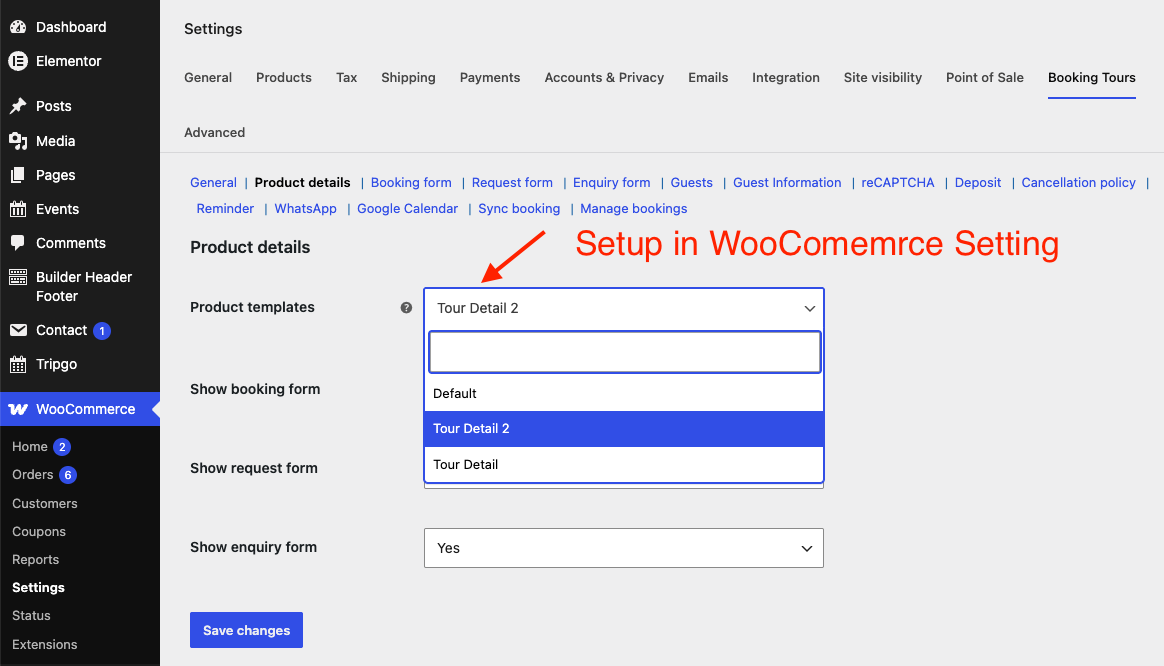The image size is (1164, 666).
Task: Open the Cancellation policy link
Action: (1078, 183)
